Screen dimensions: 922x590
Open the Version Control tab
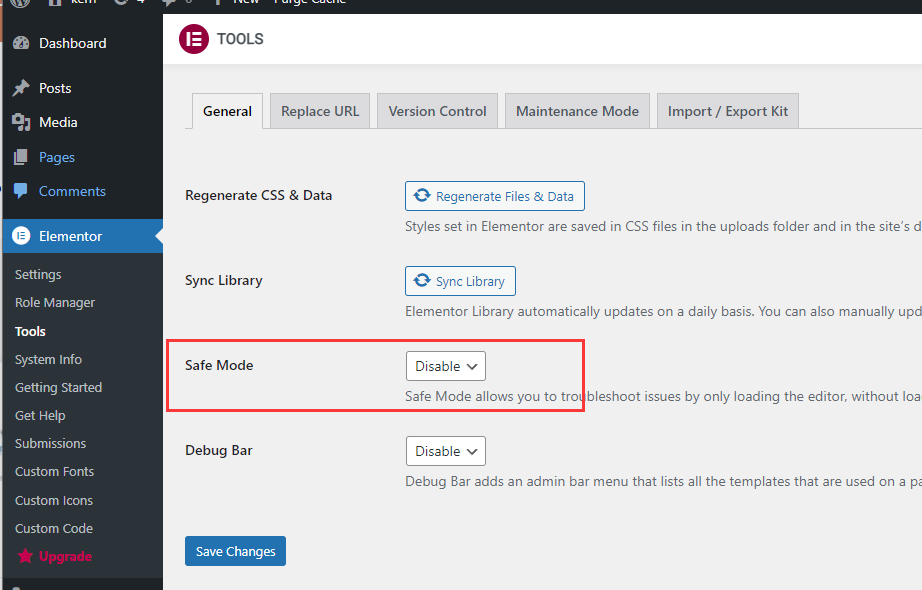437,111
